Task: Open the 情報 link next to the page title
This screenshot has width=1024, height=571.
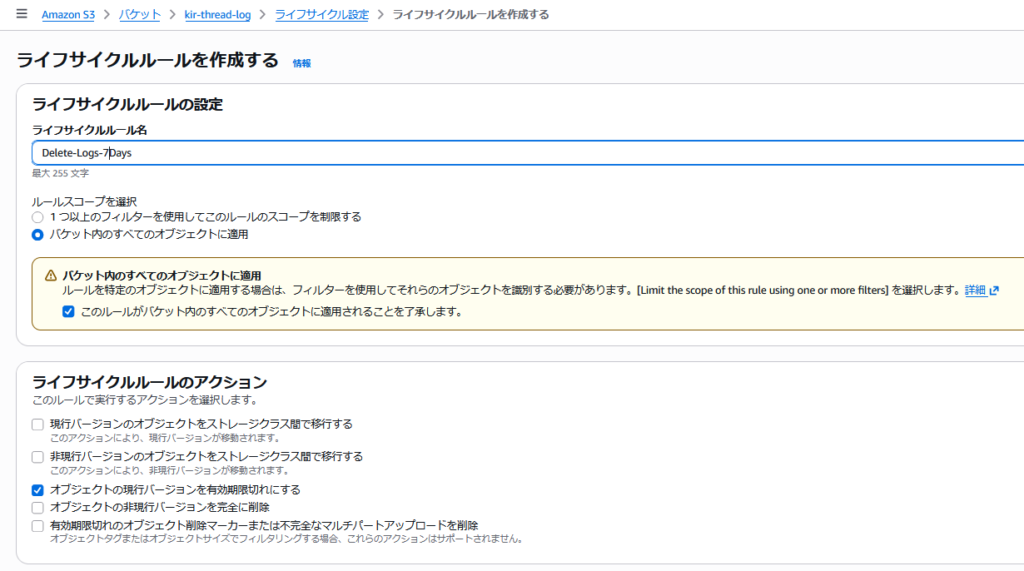Action: tap(301, 63)
